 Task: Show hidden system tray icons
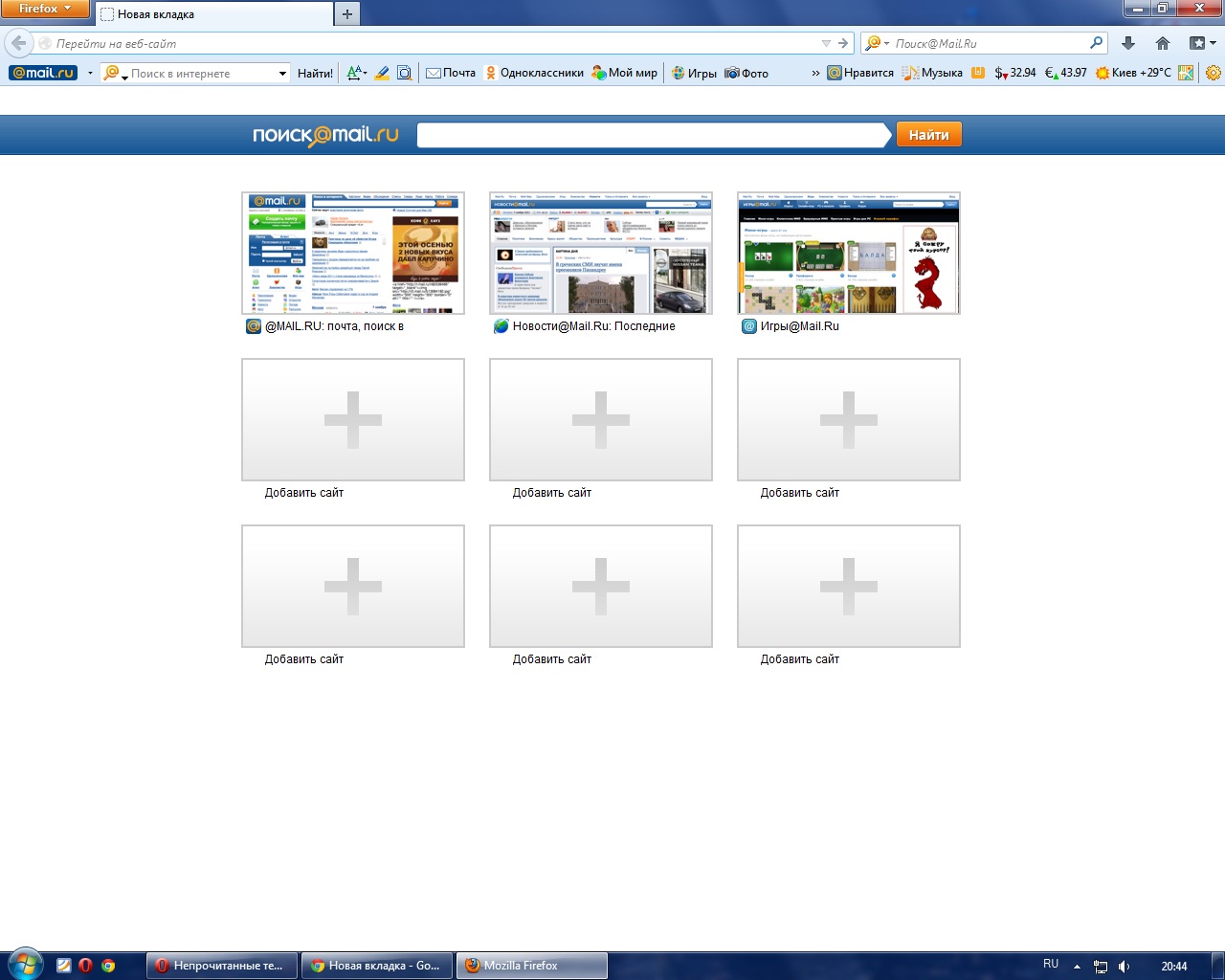tap(1077, 967)
